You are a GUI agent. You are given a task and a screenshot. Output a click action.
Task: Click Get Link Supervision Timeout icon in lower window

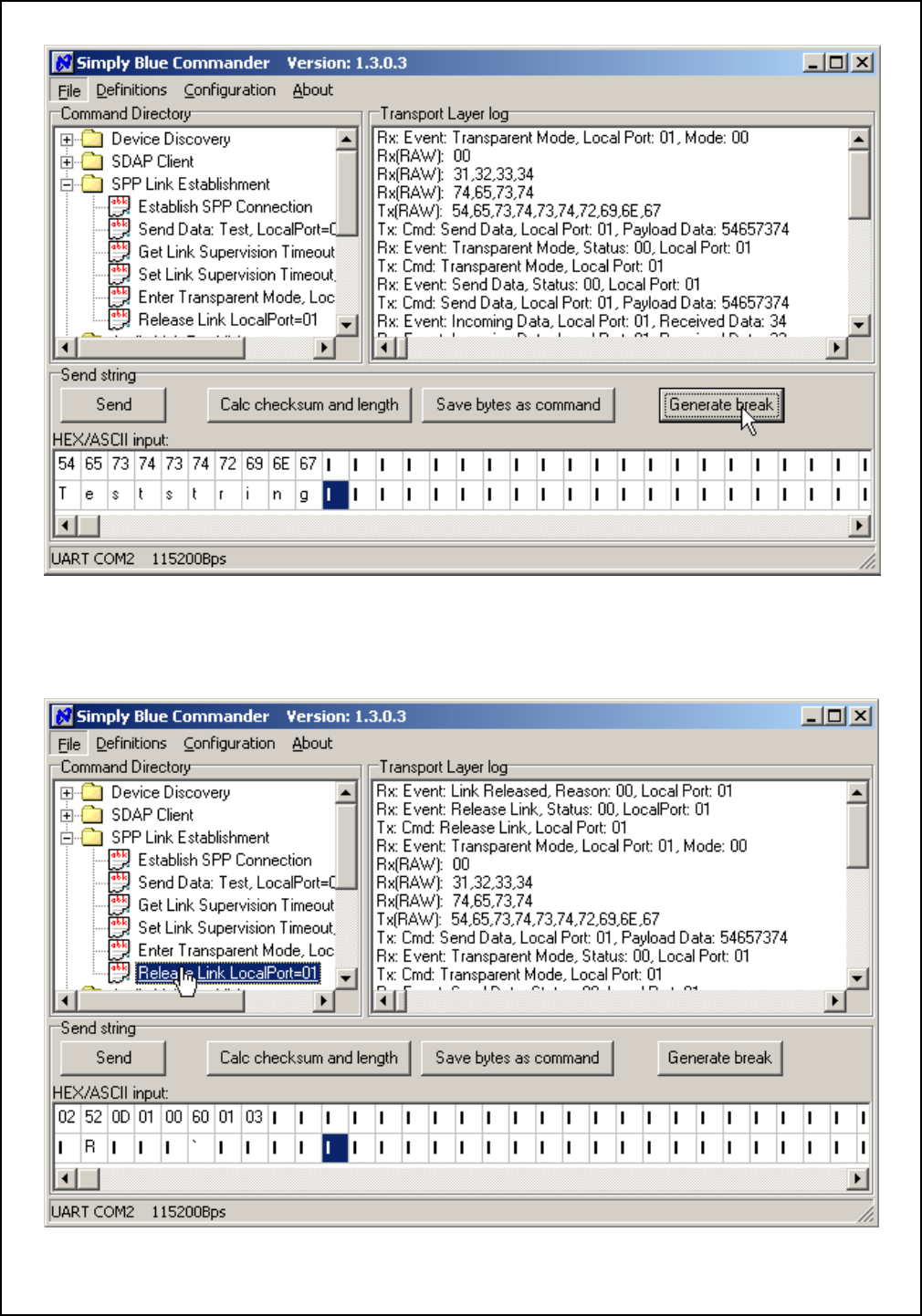click(x=119, y=905)
